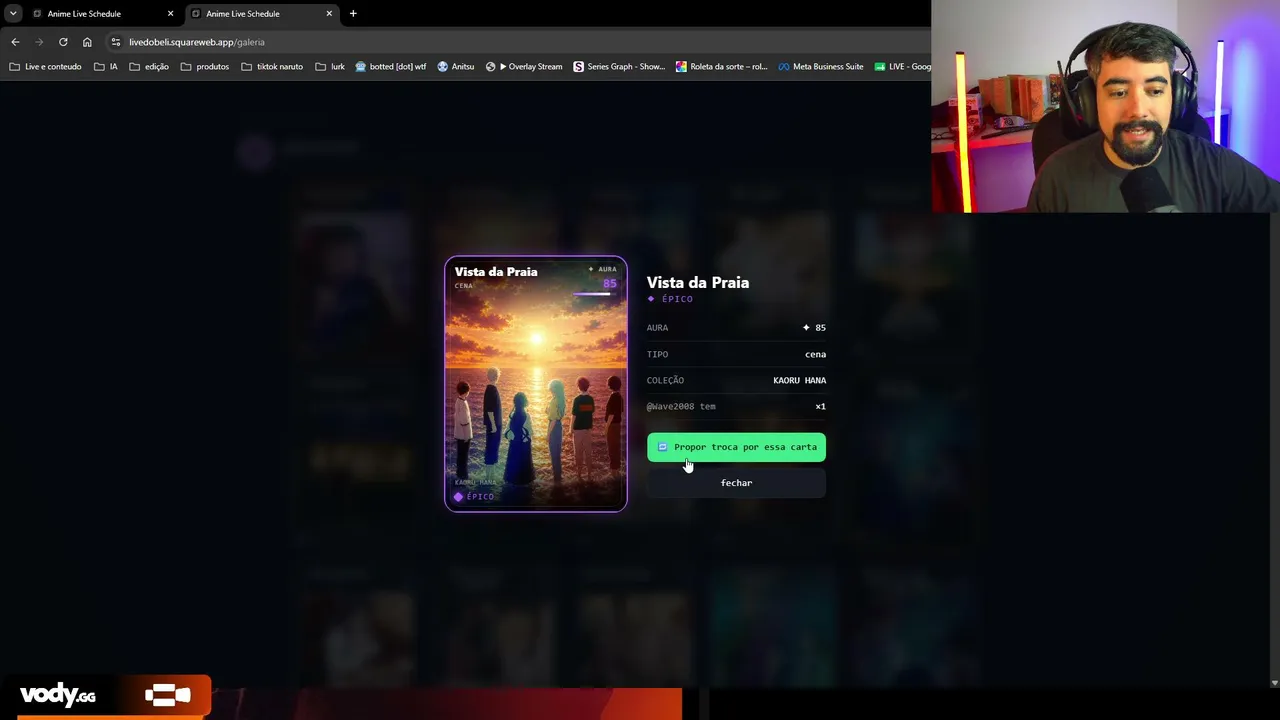The image size is (1280, 720).
Task: Open a new browser tab
Action: pos(353,14)
